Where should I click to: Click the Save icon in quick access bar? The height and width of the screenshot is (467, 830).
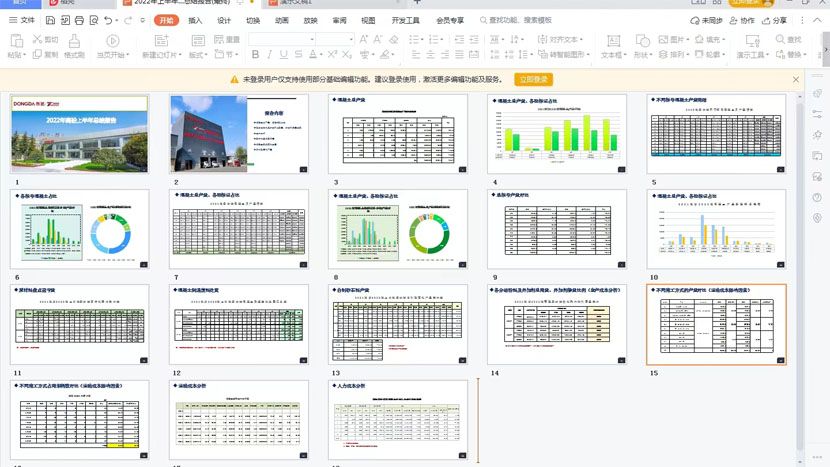coord(50,20)
